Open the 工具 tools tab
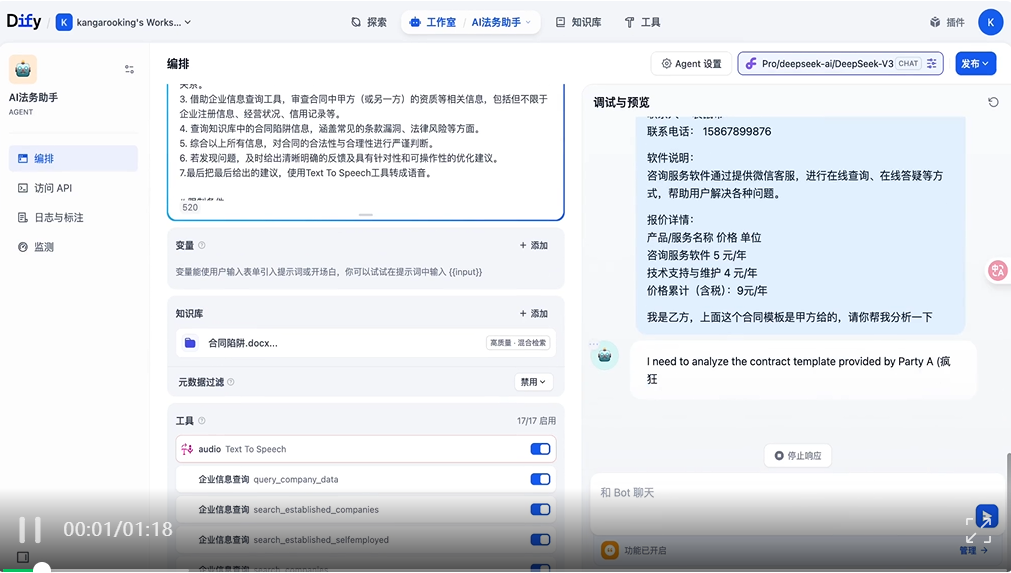The width and height of the screenshot is (1011, 573). pos(642,22)
